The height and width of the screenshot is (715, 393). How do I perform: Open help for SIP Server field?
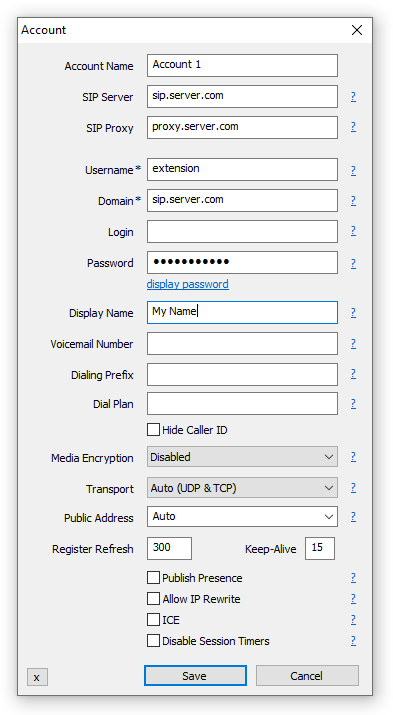[353, 97]
